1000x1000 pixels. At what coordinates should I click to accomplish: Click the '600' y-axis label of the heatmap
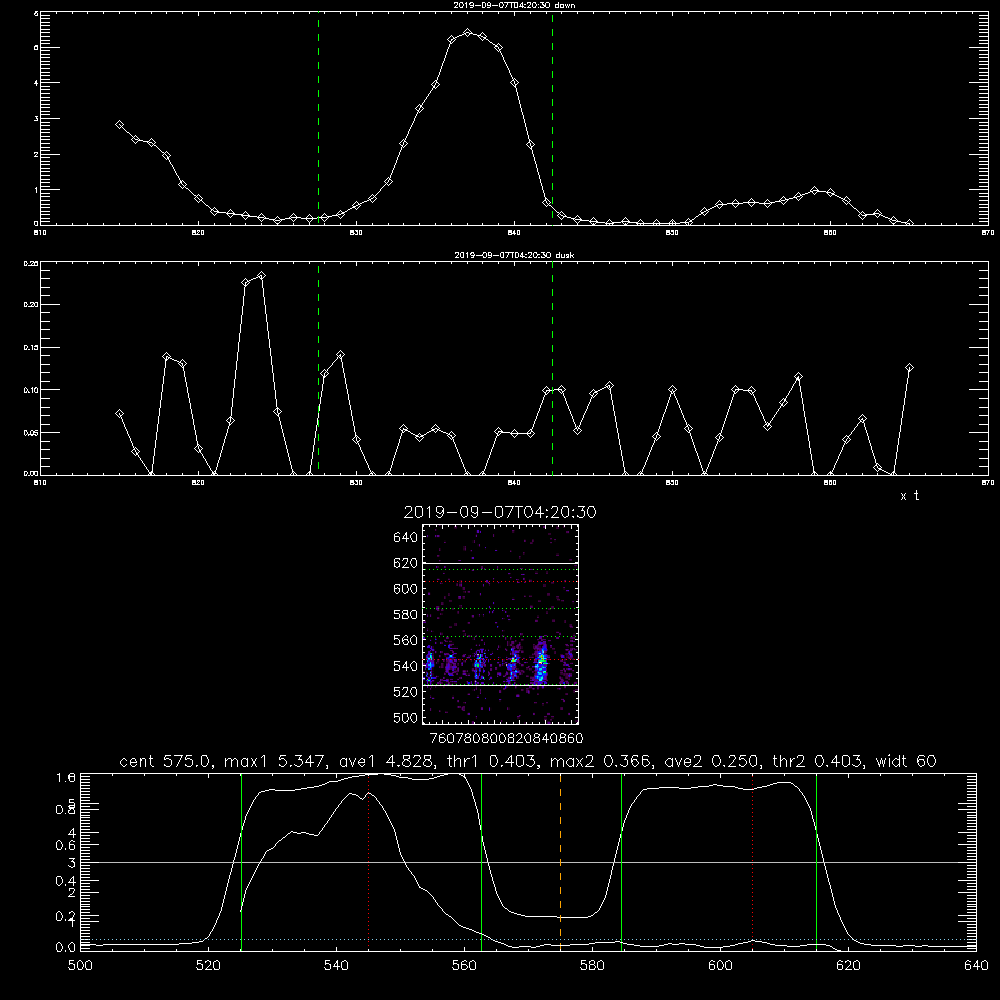click(x=405, y=589)
